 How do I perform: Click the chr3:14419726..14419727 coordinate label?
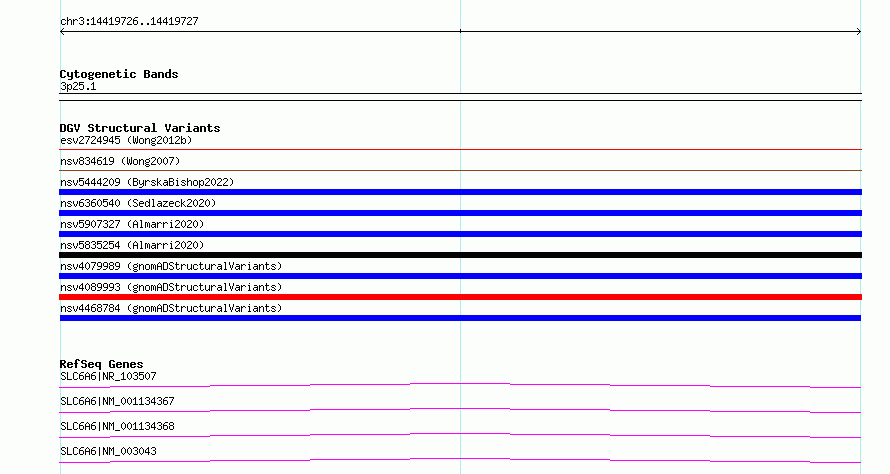129,21
